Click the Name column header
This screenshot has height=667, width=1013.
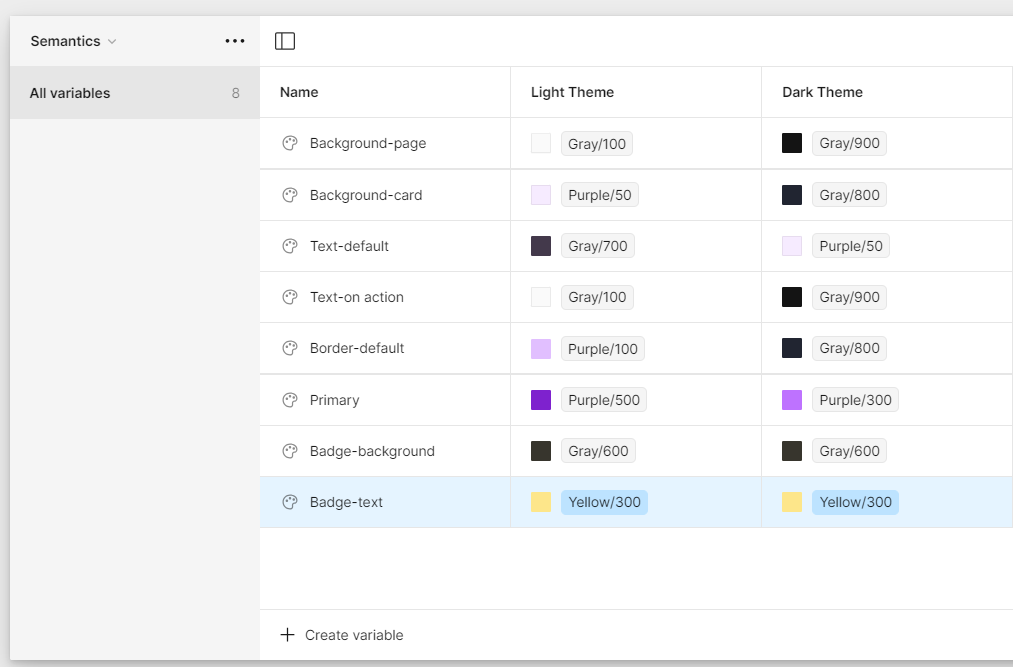[x=299, y=91]
